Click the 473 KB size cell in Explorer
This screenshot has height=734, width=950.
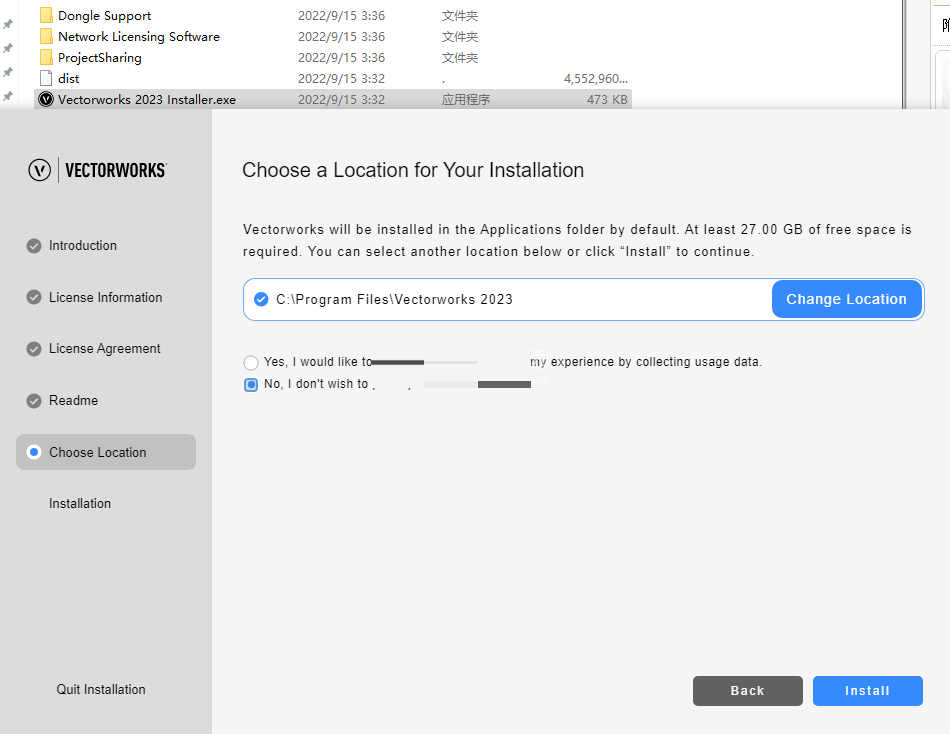607,99
